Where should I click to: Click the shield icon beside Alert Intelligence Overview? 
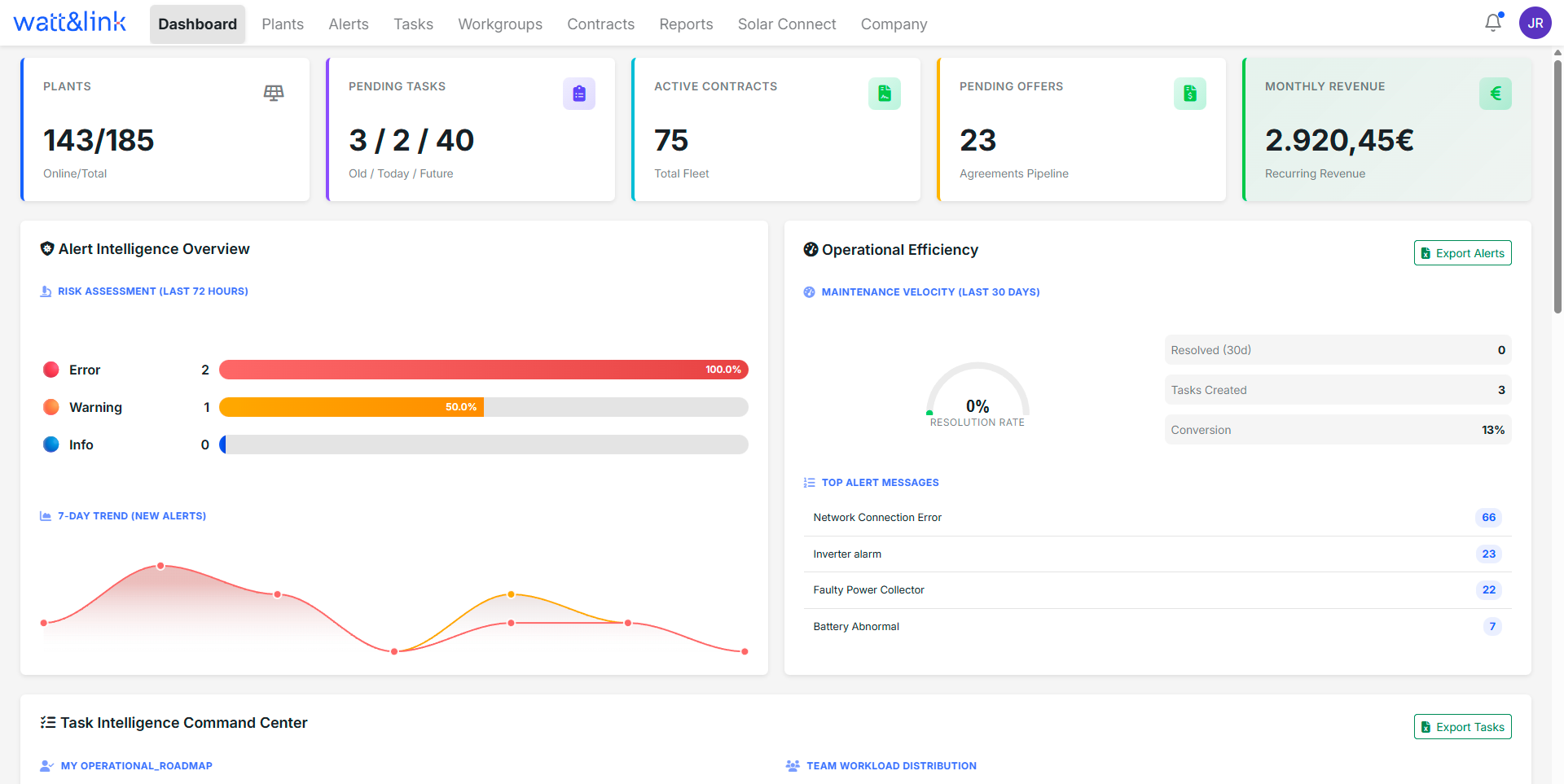46,248
